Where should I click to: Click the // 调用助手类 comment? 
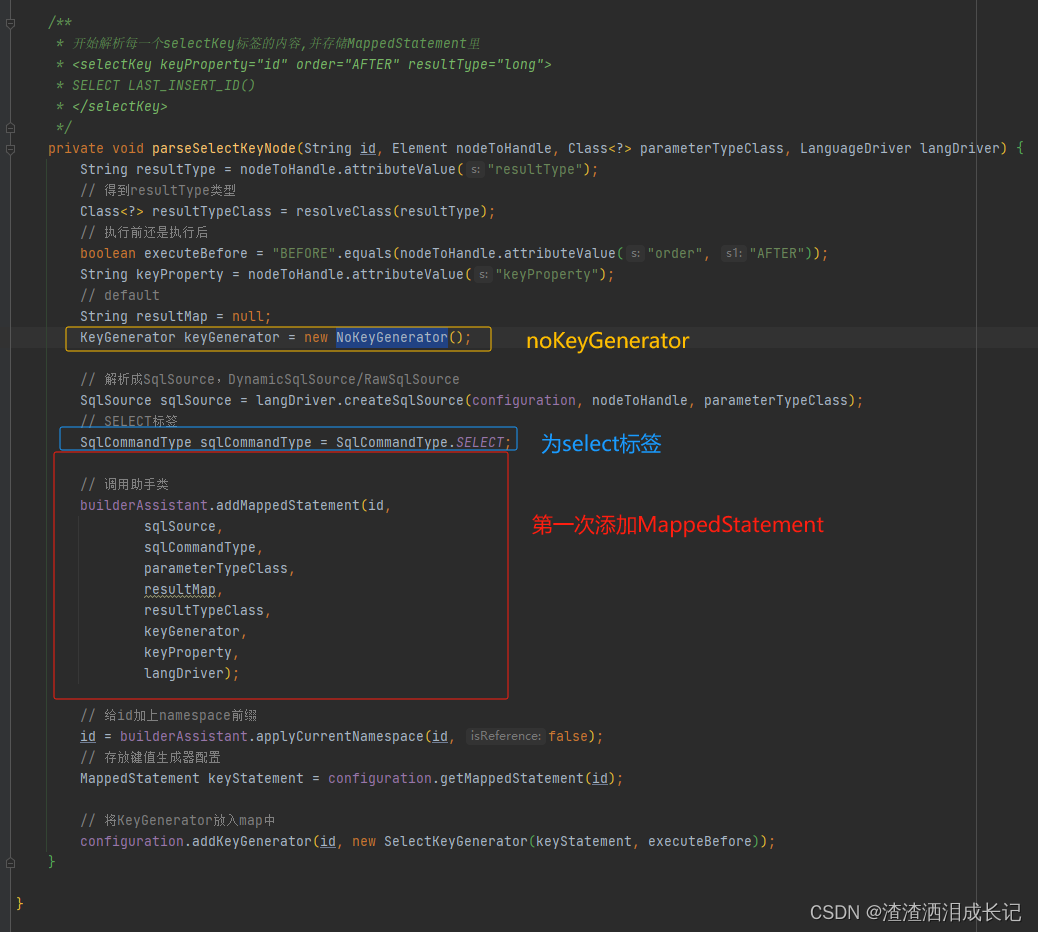click(124, 485)
